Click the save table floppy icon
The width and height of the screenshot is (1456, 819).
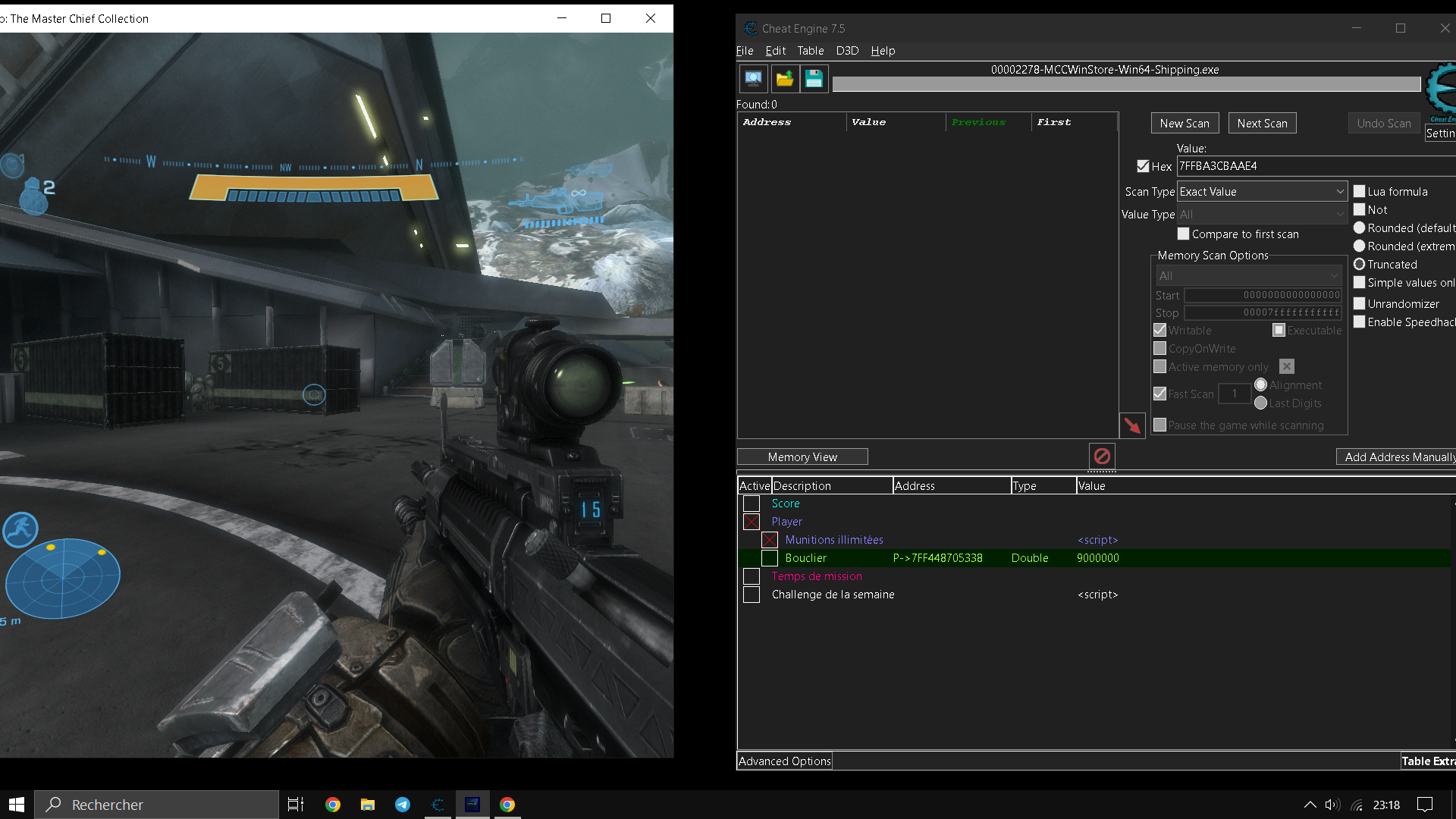[814, 78]
